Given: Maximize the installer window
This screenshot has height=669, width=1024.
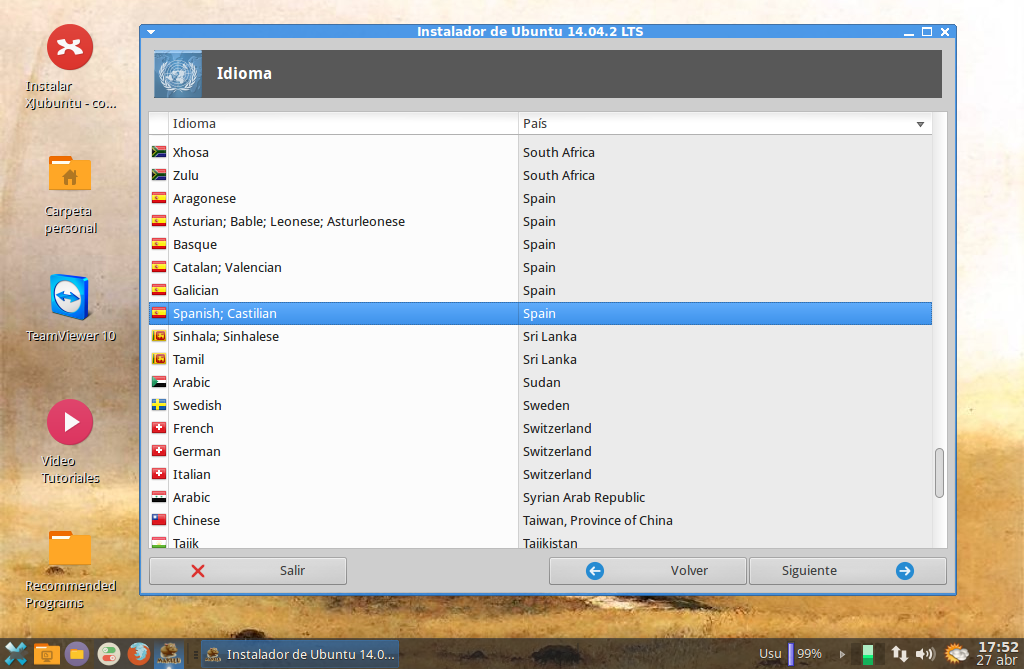Looking at the screenshot, I should pos(927,31).
